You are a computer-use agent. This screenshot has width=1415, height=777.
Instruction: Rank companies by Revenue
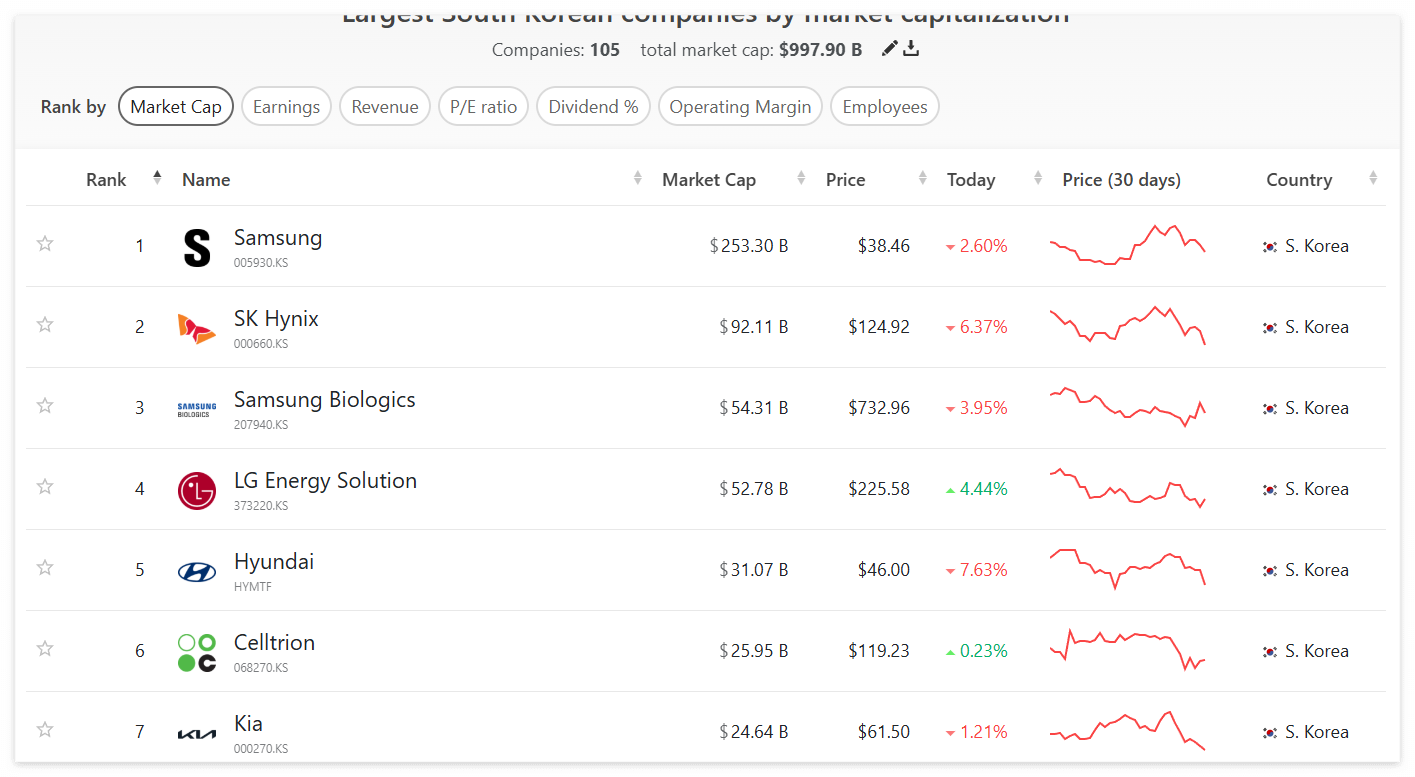(x=385, y=107)
